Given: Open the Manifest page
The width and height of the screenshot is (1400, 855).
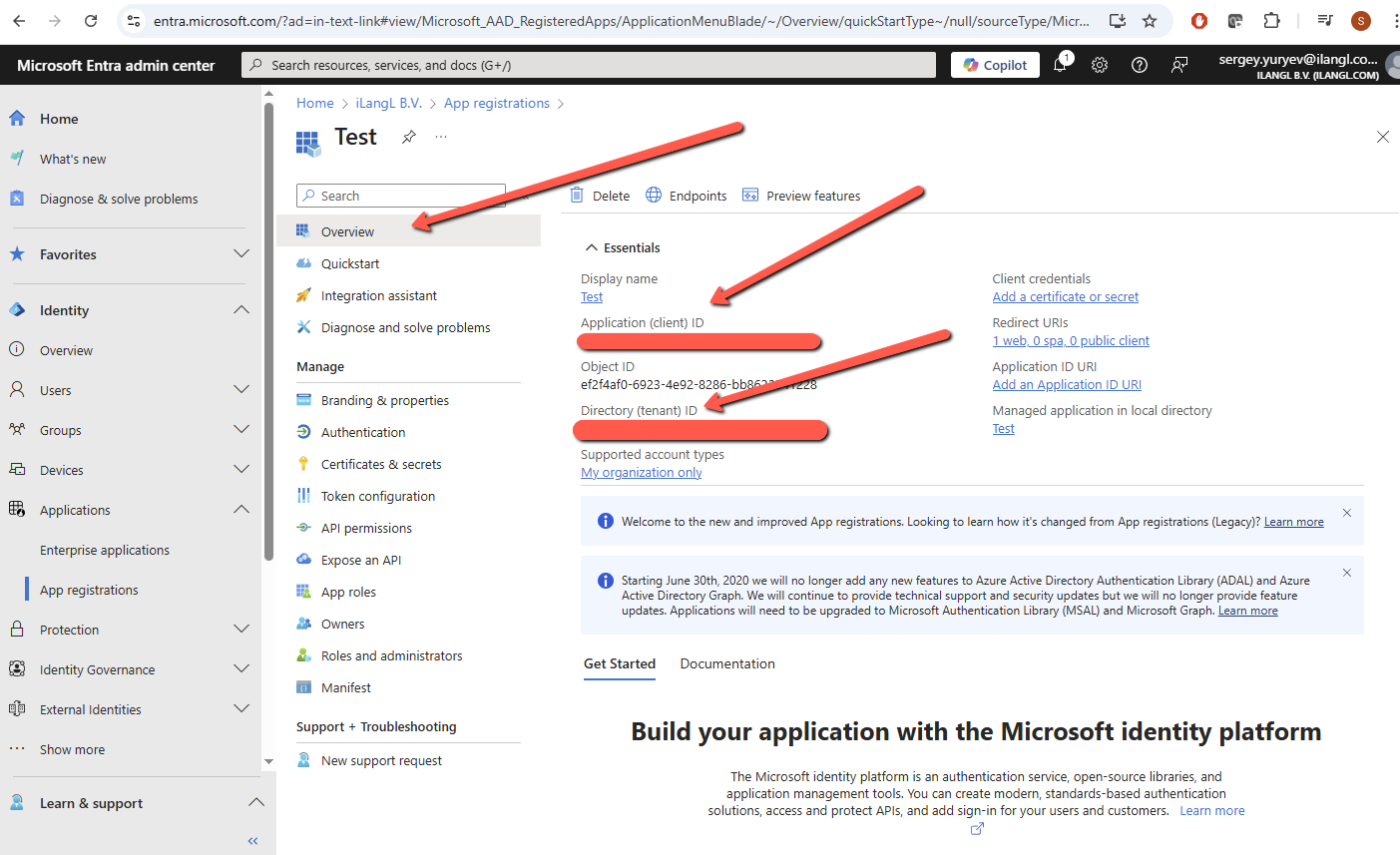Looking at the screenshot, I should (x=346, y=687).
